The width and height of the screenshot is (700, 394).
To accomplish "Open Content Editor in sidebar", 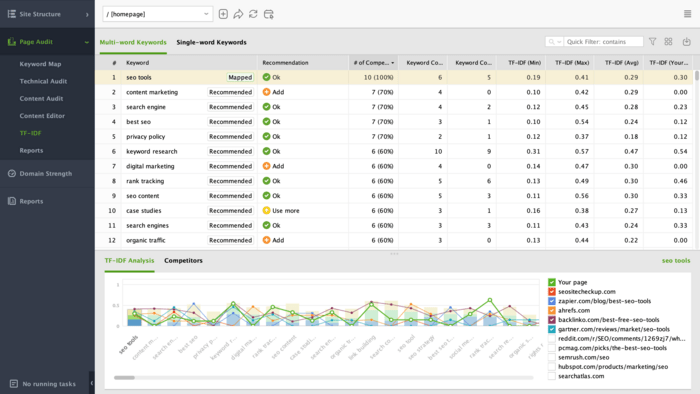I will coord(42,116).
